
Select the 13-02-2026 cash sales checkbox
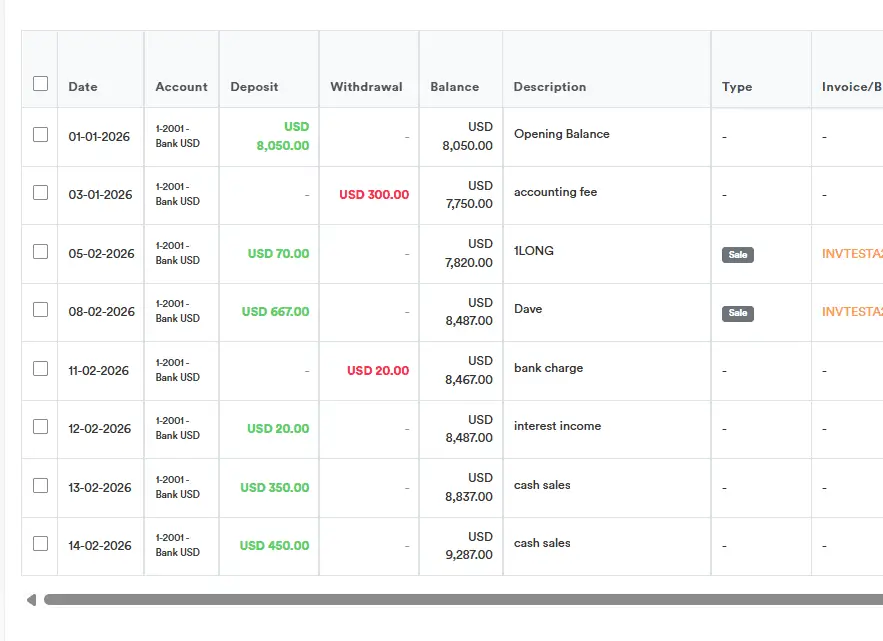[40, 486]
